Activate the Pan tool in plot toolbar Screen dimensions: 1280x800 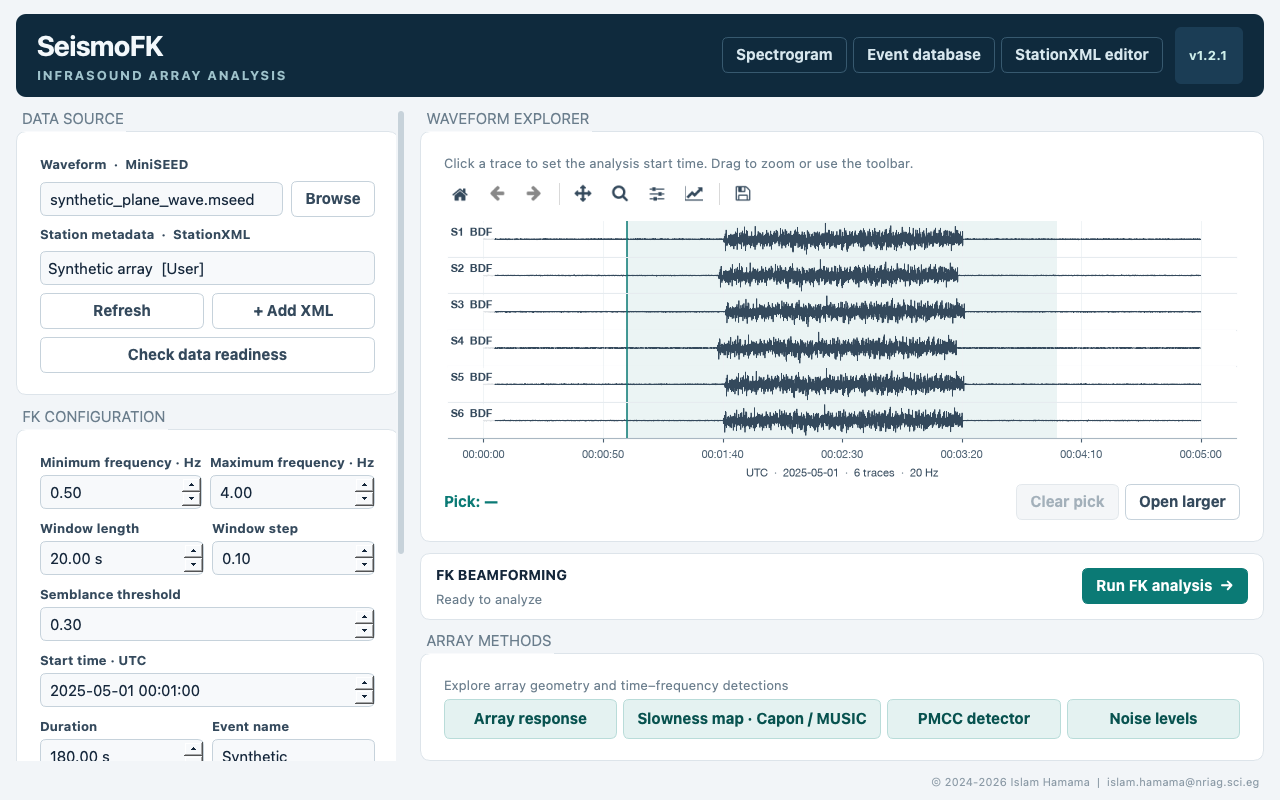click(x=583, y=194)
